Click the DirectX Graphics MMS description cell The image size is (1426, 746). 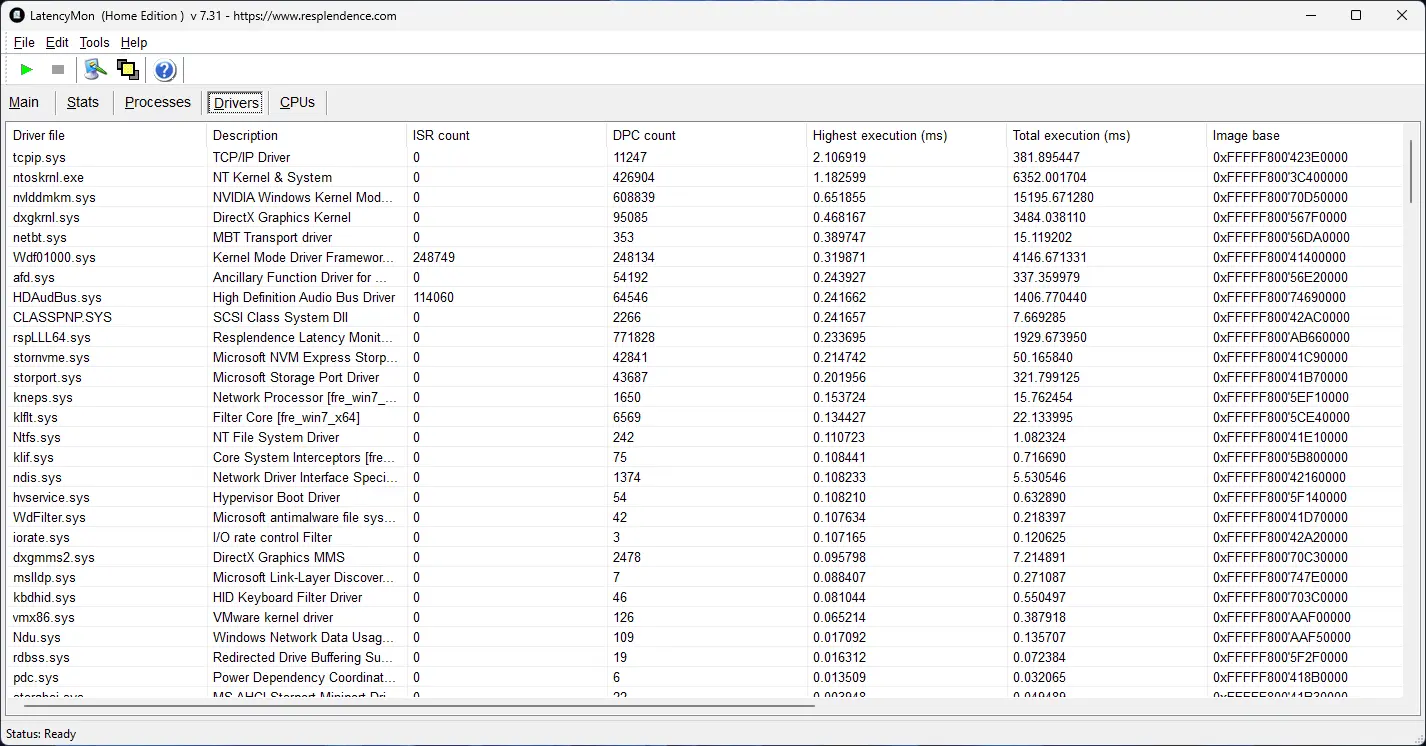coord(279,557)
